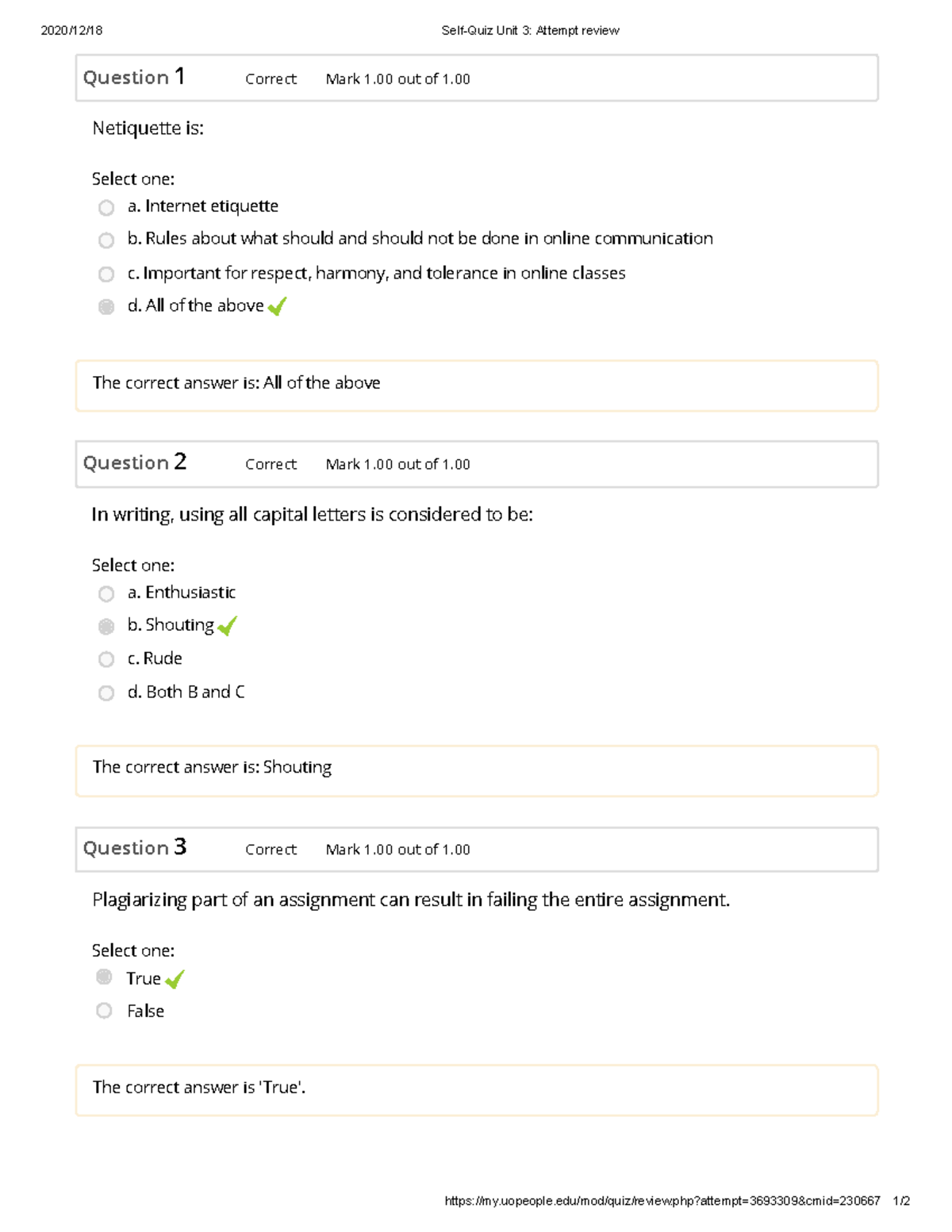This screenshot has width=952, height=1232.
Task: Select the filled radio for 'd. All of the above'
Action: click(x=106, y=306)
